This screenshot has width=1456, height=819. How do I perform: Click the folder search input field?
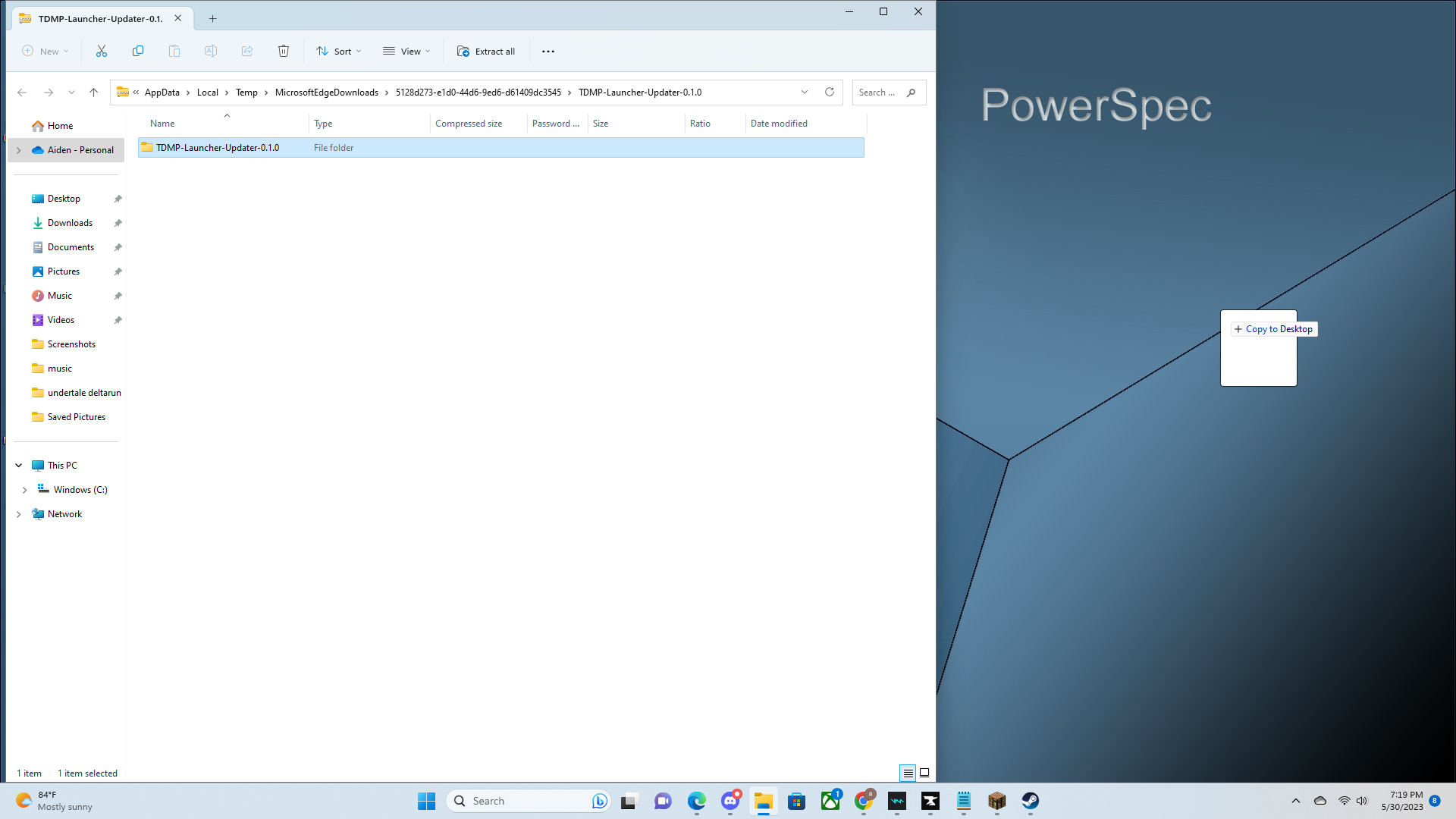[x=878, y=93]
